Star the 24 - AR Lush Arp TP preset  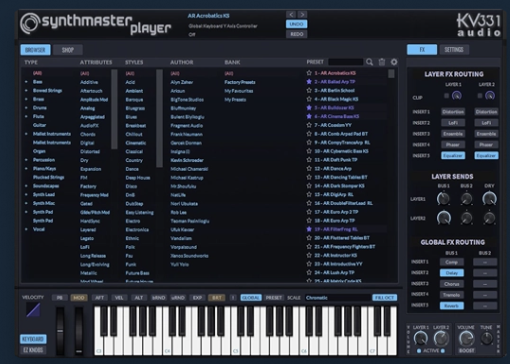tap(309, 272)
